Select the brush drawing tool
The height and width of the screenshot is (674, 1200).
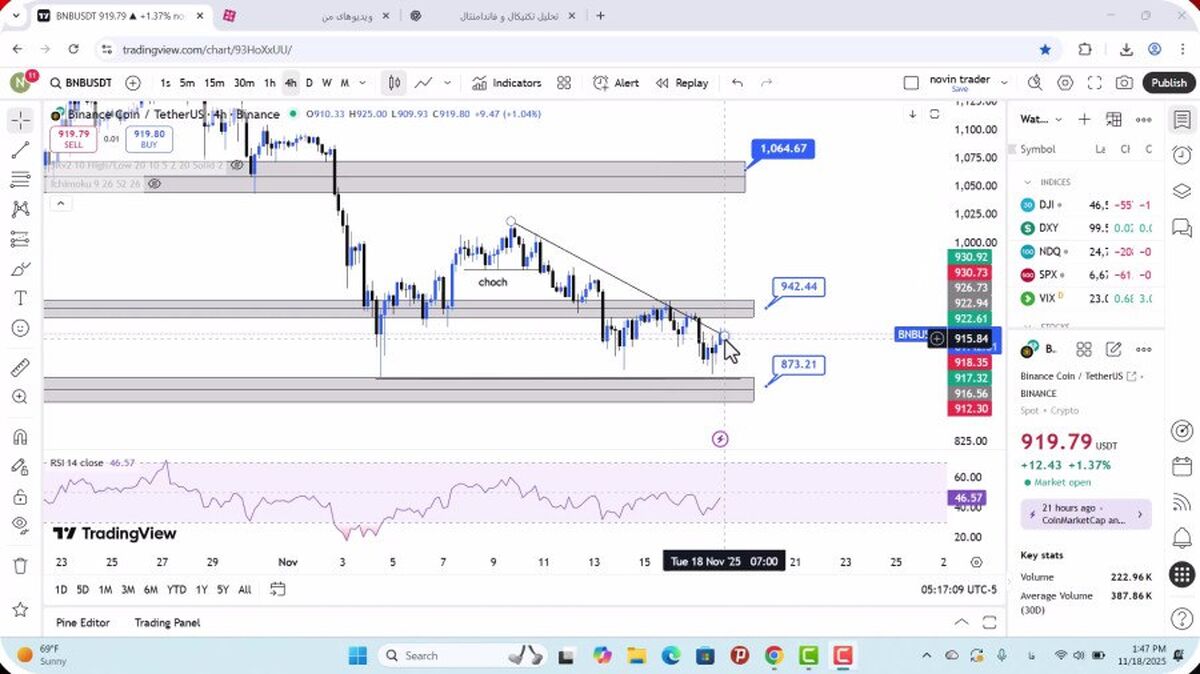20,269
